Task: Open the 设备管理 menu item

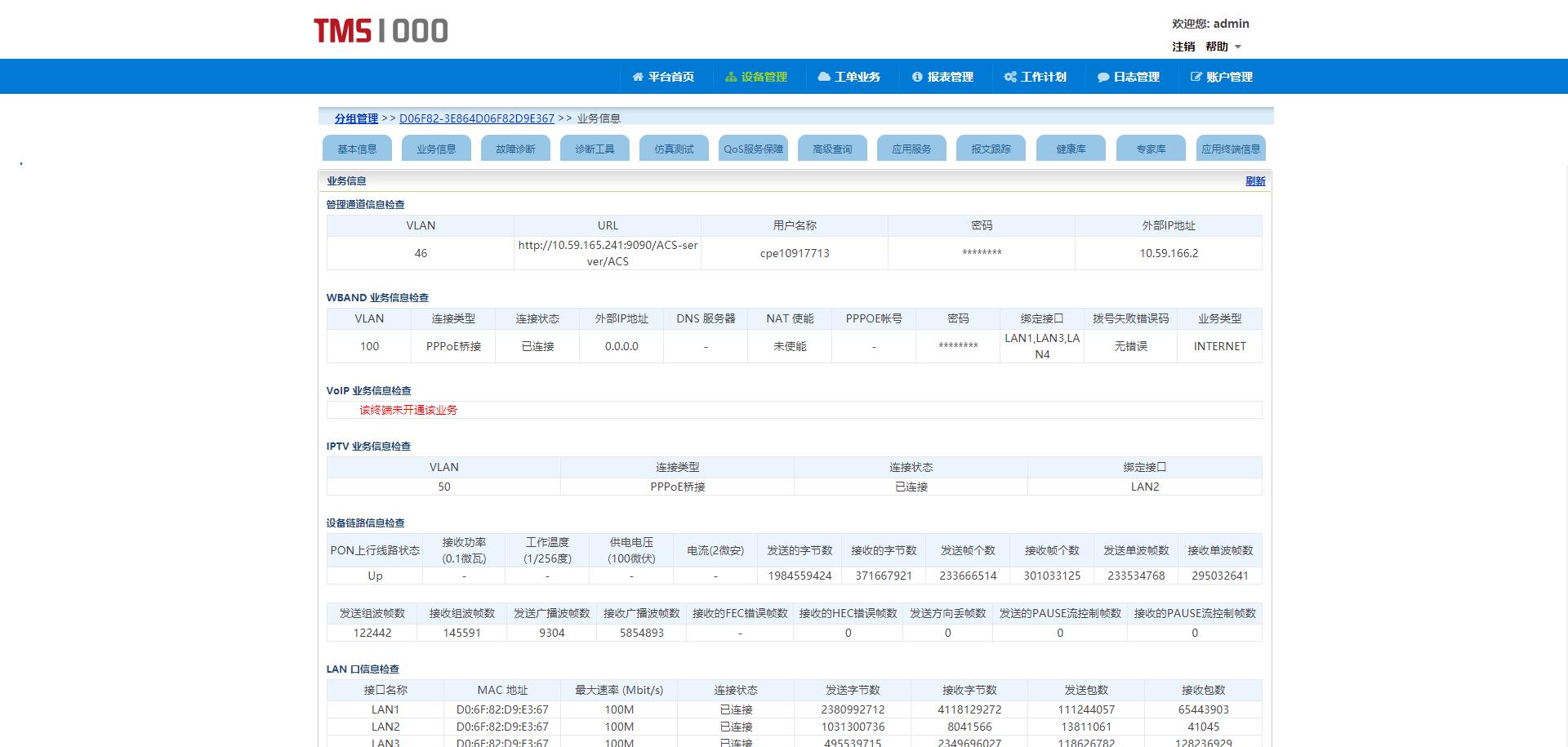Action: pos(756,77)
